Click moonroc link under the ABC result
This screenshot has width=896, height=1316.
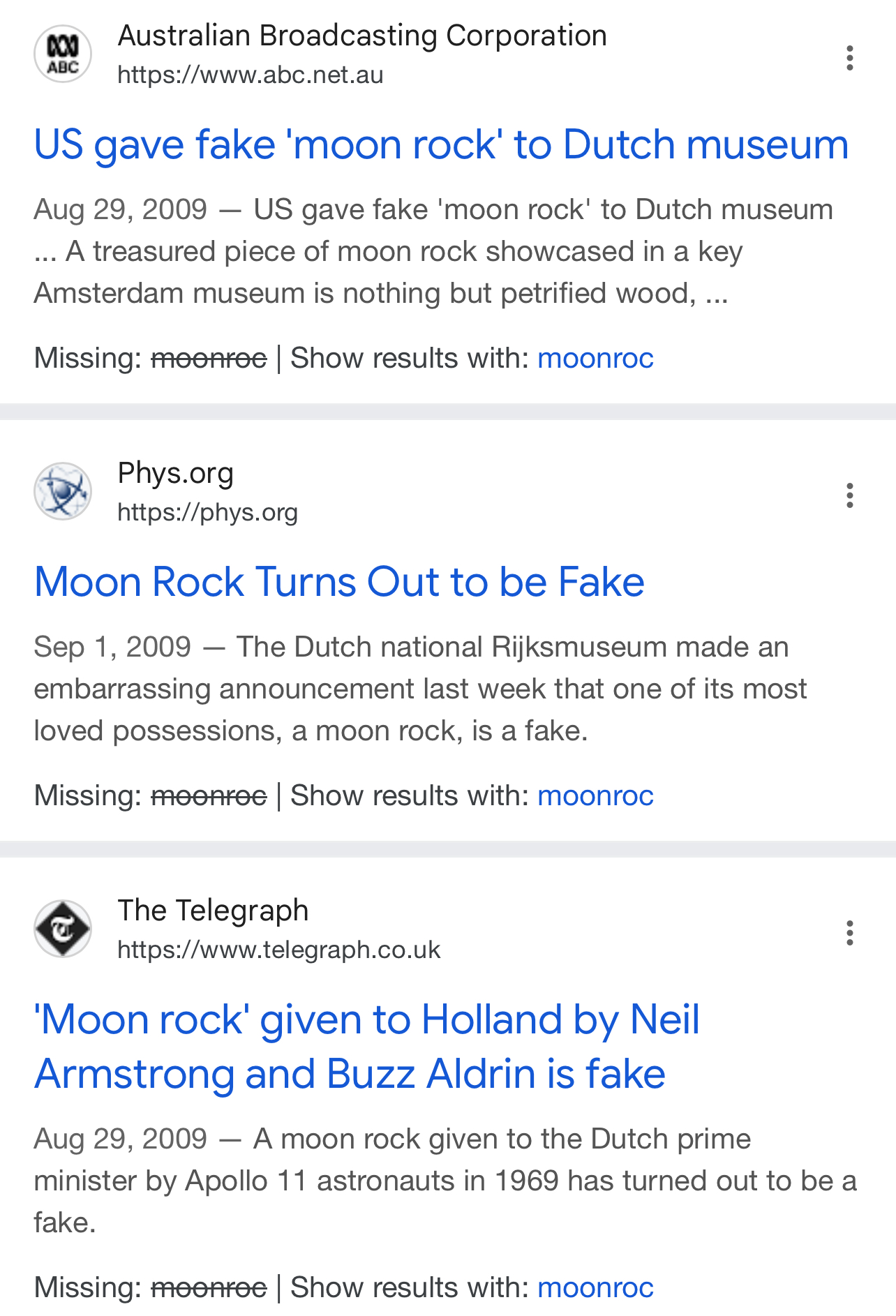click(595, 358)
